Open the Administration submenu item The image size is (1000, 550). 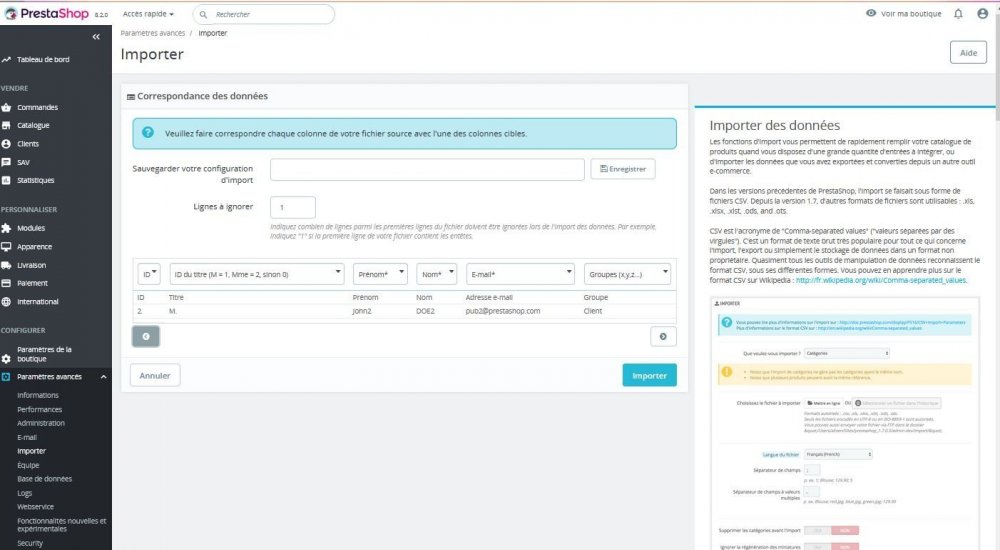click(41, 423)
